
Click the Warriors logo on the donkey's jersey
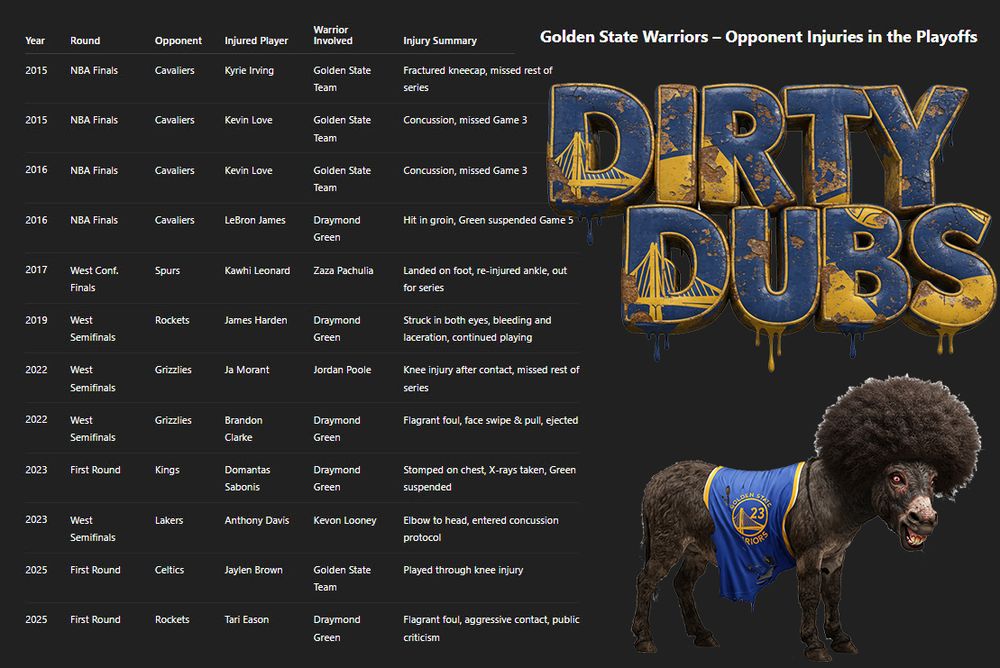point(751,520)
